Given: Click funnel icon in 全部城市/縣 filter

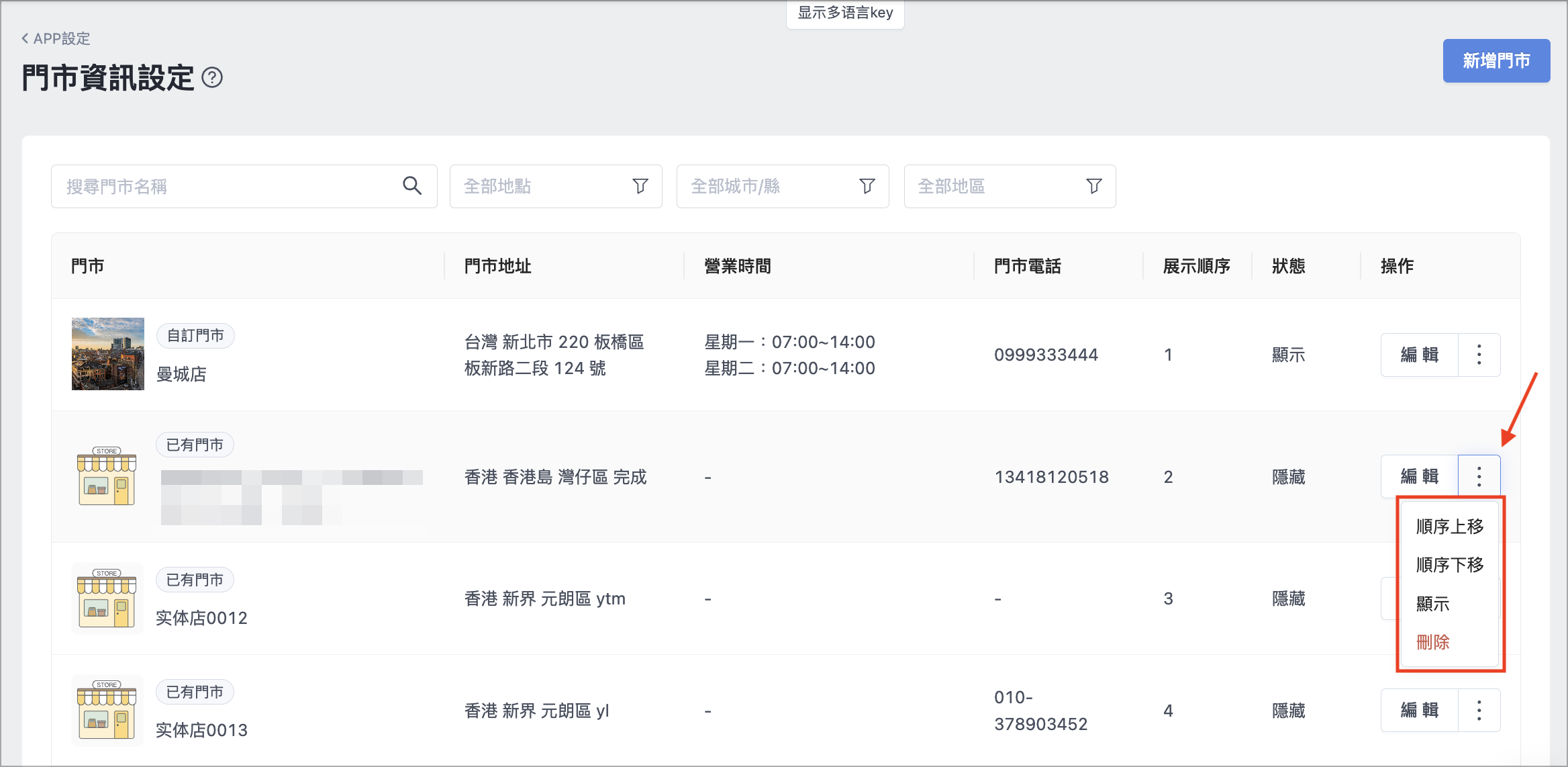Looking at the screenshot, I should pyautogui.click(x=867, y=186).
